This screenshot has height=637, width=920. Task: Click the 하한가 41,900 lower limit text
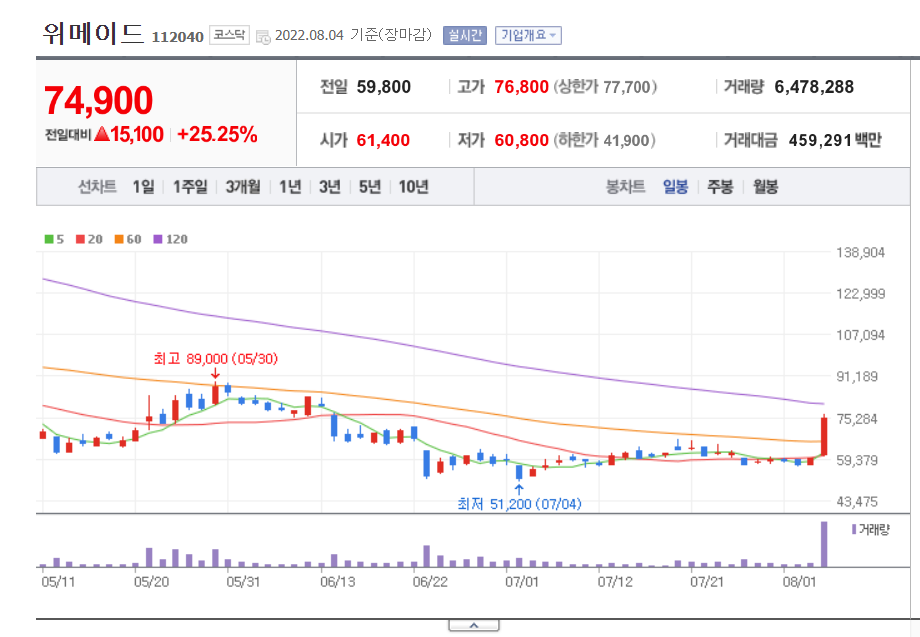coord(604,140)
